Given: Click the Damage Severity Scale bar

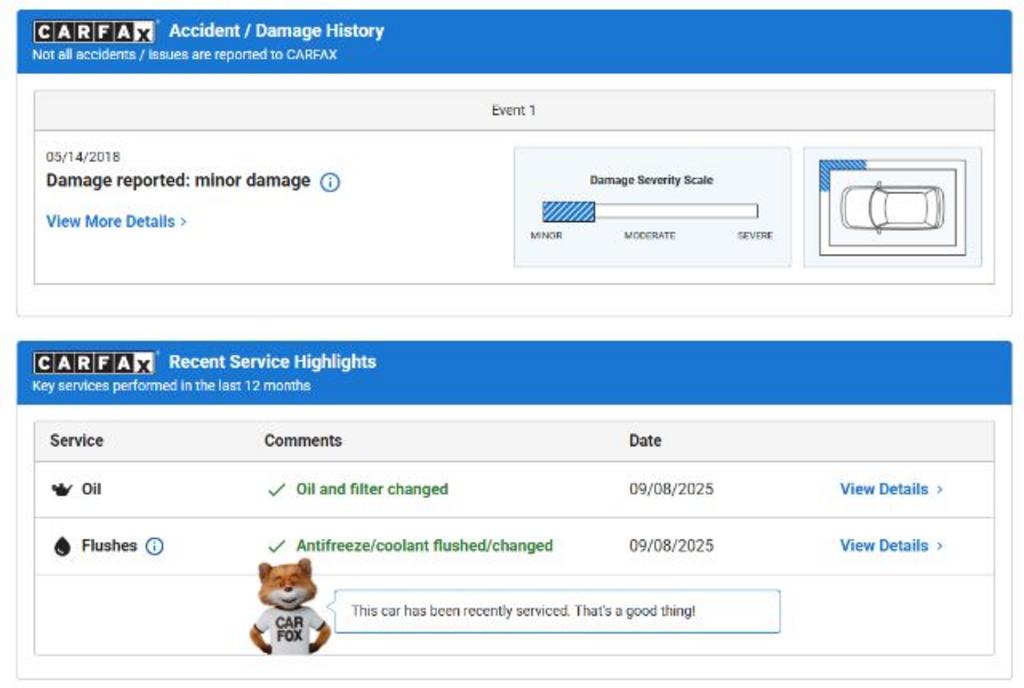Looking at the screenshot, I should 650,212.
